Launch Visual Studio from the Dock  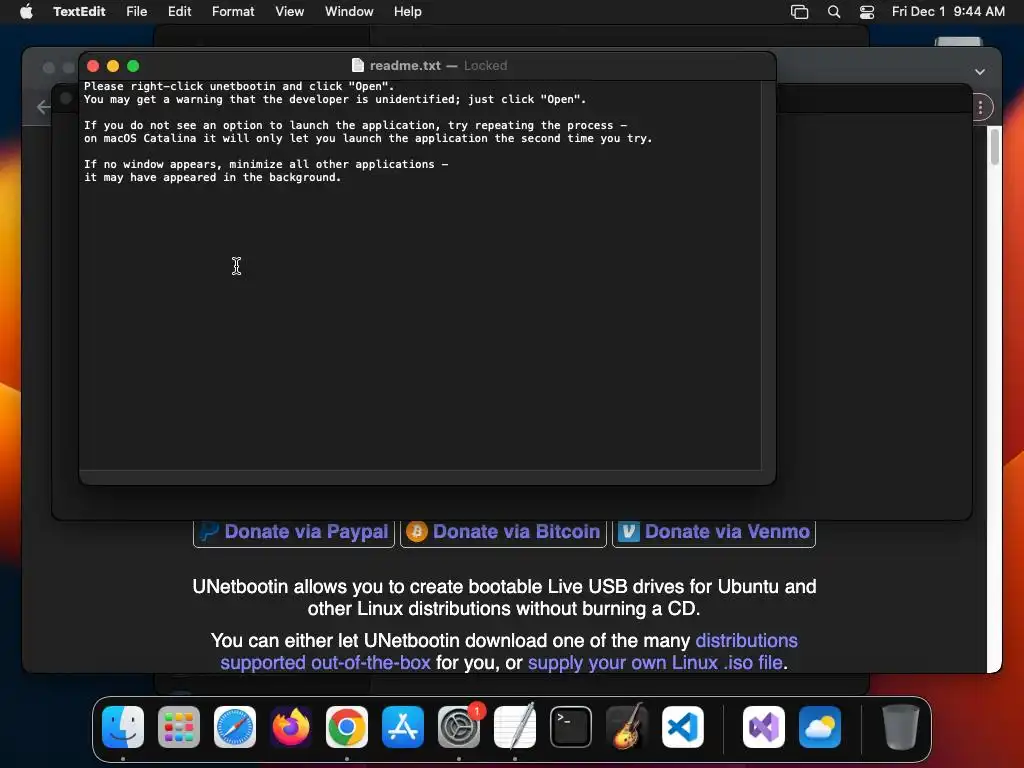pyautogui.click(x=764, y=727)
